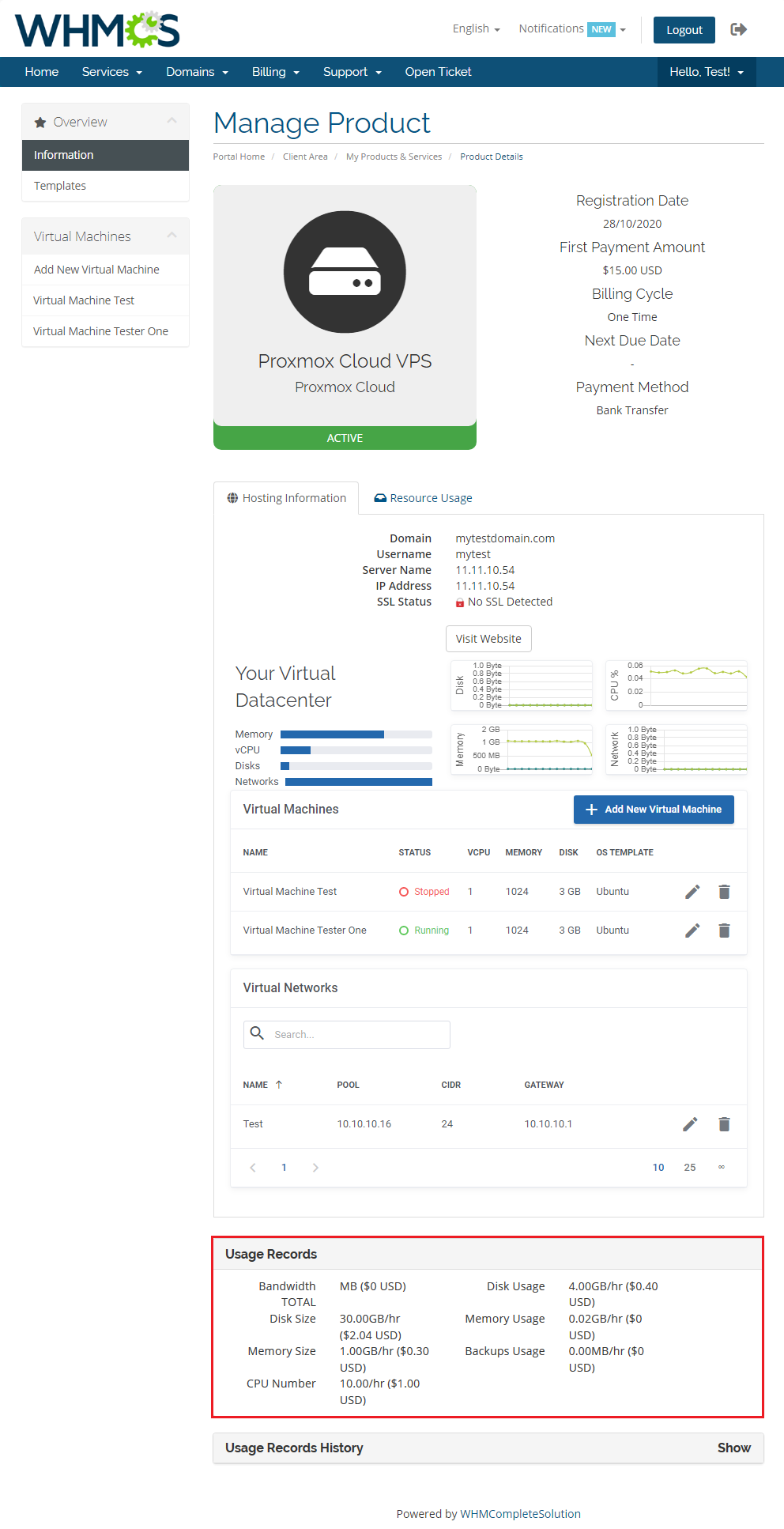Go to Home in navigation bar
Screen dimensions: 784x1529
(42, 72)
